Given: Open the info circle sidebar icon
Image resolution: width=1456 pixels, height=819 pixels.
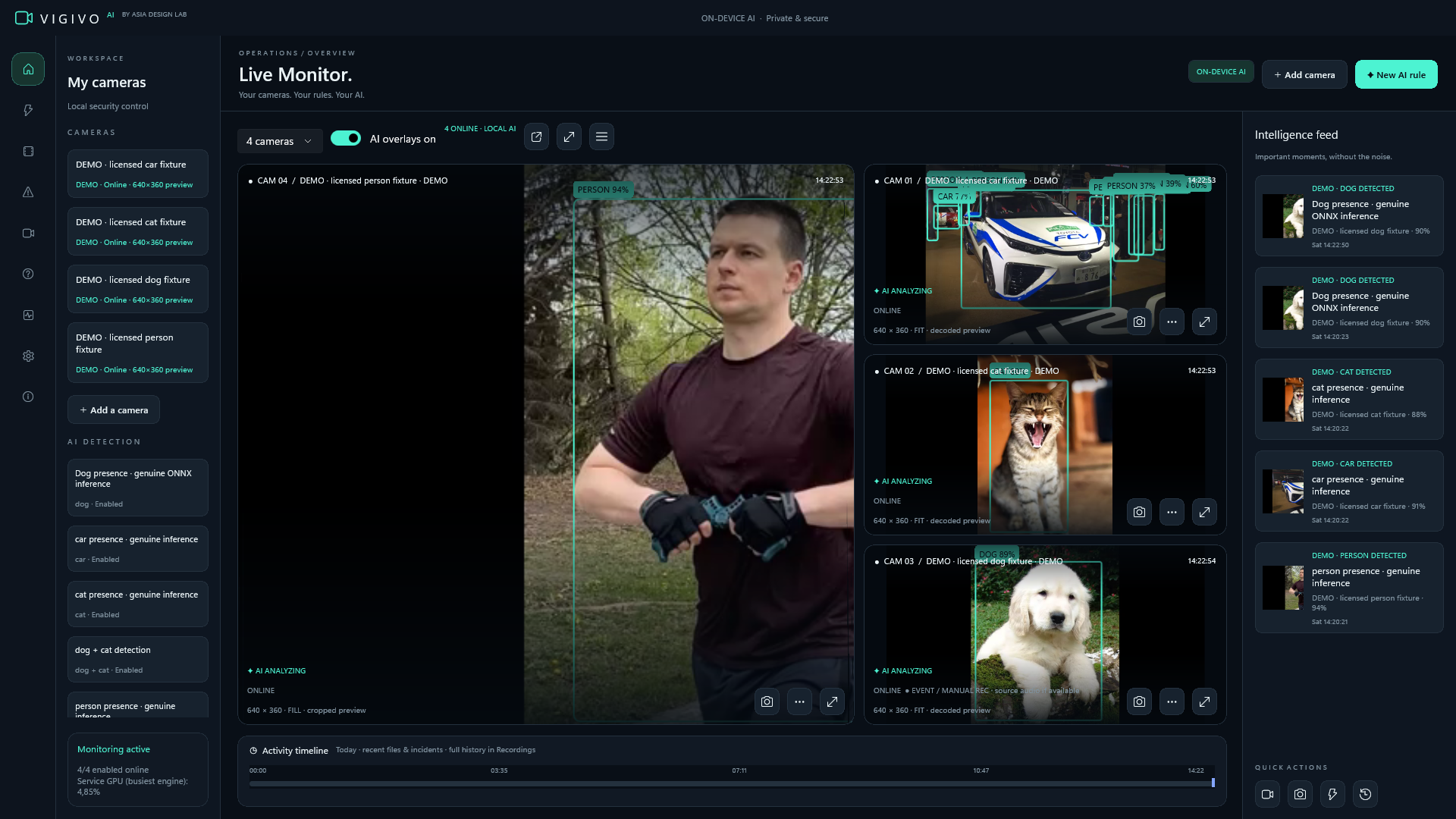Looking at the screenshot, I should point(28,397).
